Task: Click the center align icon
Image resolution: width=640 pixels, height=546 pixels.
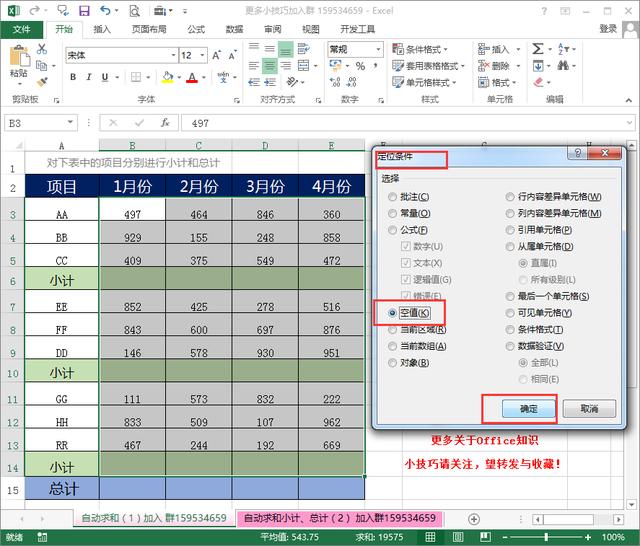Action: [269, 66]
